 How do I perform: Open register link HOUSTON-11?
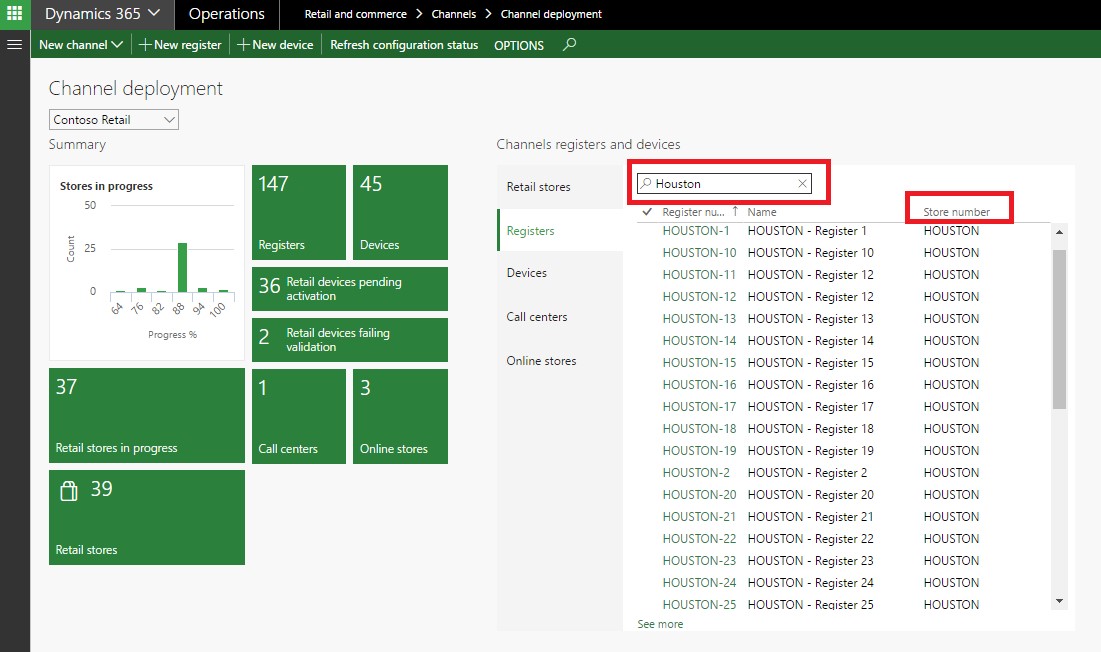(x=699, y=274)
